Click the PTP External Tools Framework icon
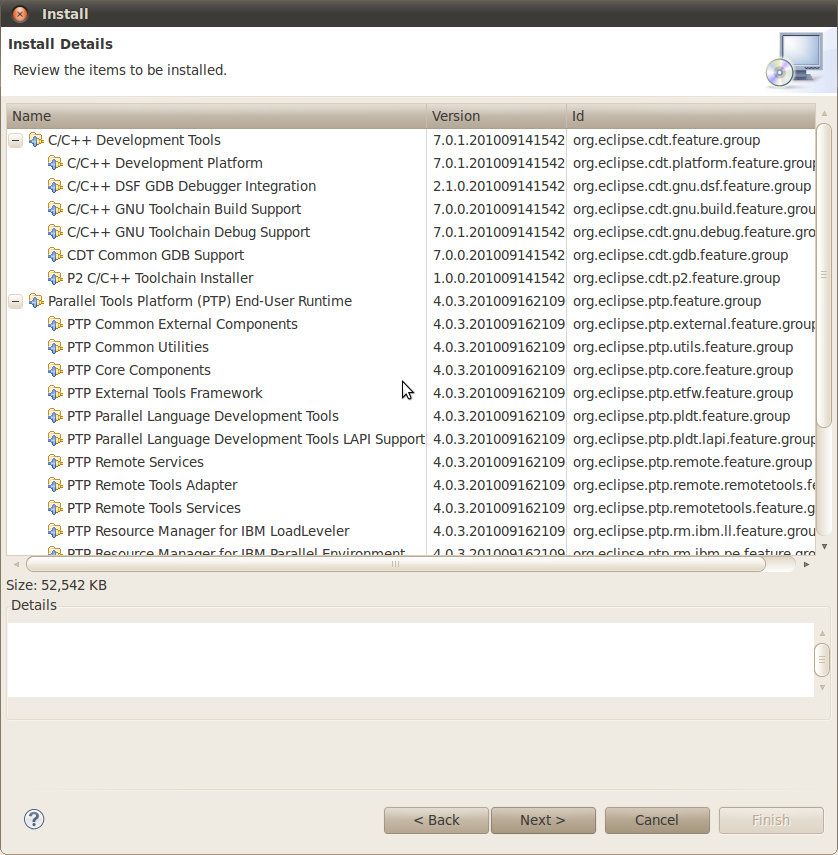Image resolution: width=838 pixels, height=855 pixels. (x=55, y=393)
